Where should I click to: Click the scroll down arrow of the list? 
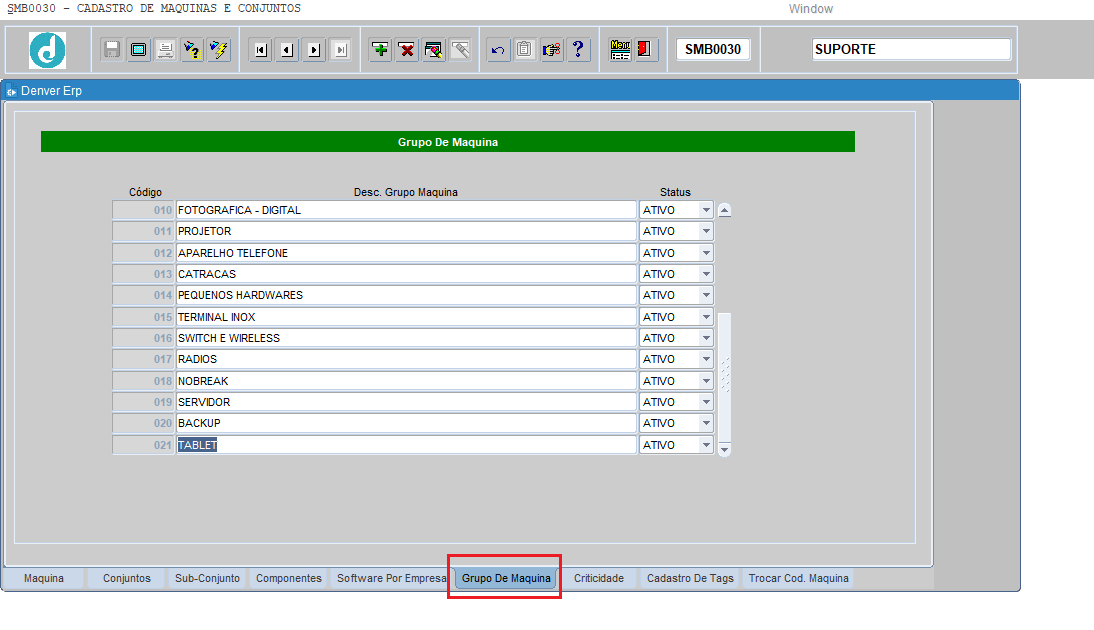(724, 449)
